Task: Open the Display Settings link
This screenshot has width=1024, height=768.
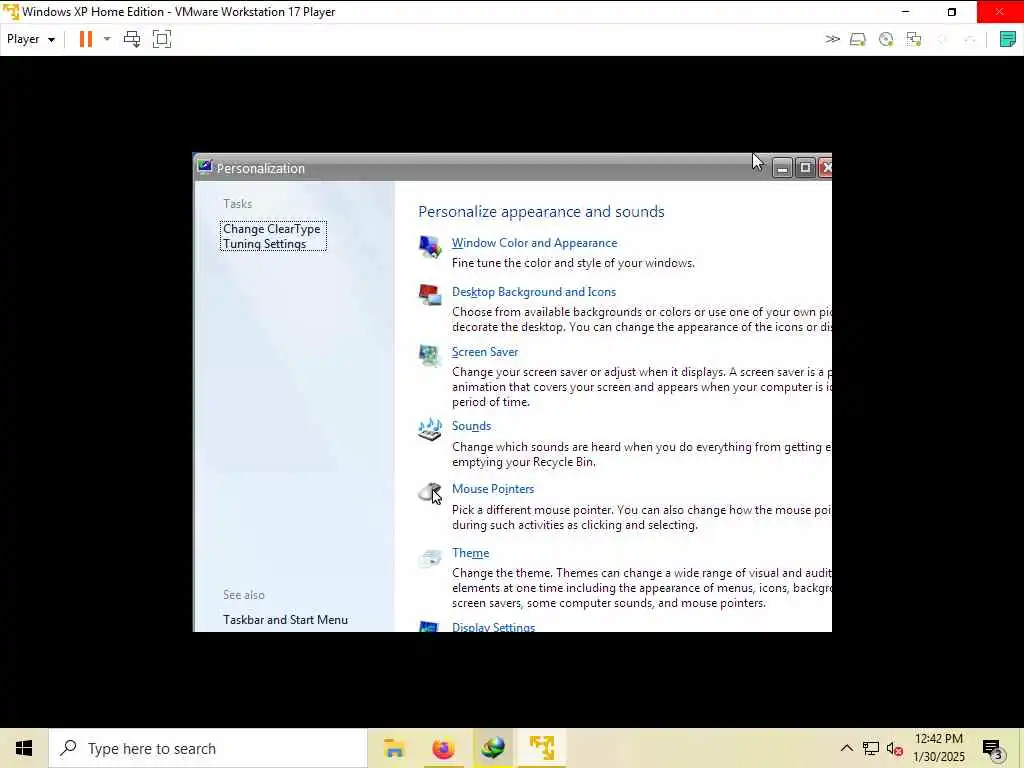Action: (x=493, y=627)
